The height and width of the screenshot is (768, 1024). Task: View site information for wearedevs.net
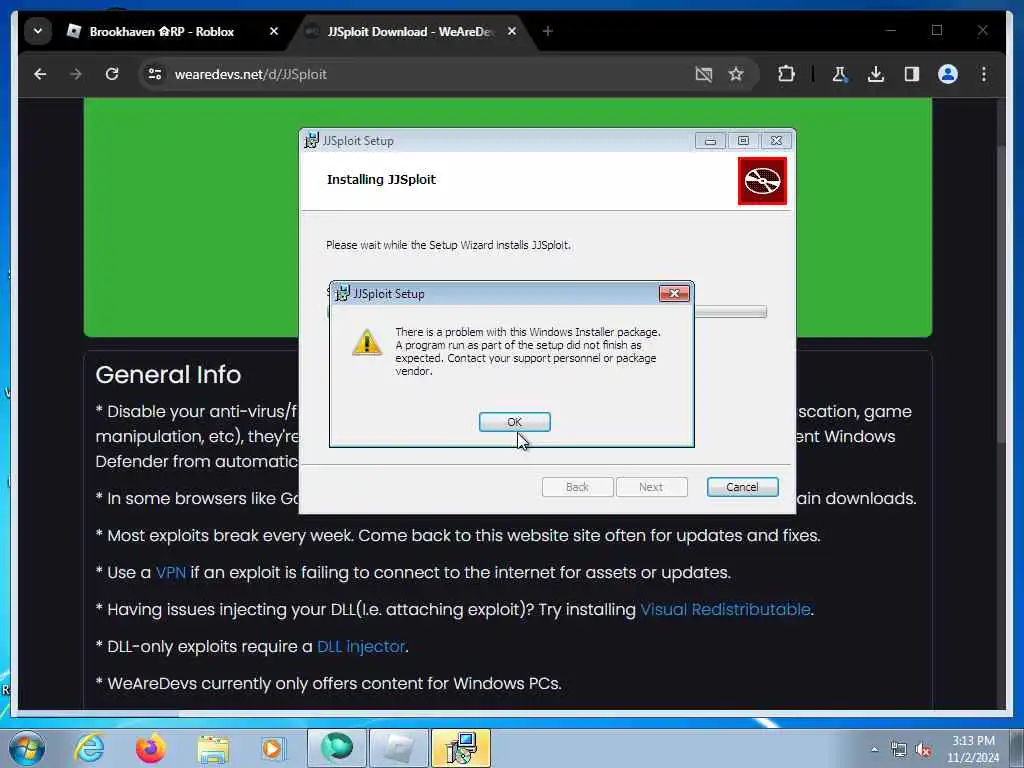coord(155,74)
